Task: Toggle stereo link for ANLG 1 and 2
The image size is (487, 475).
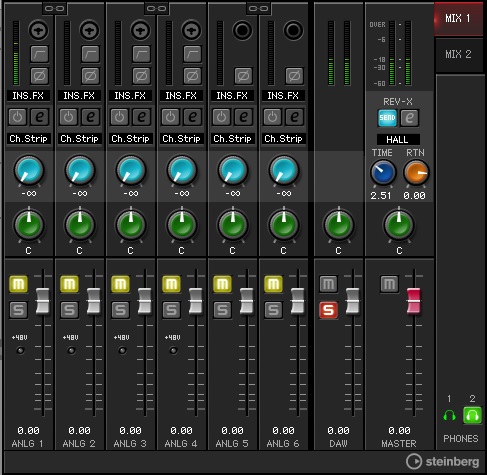Action: (55, 8)
